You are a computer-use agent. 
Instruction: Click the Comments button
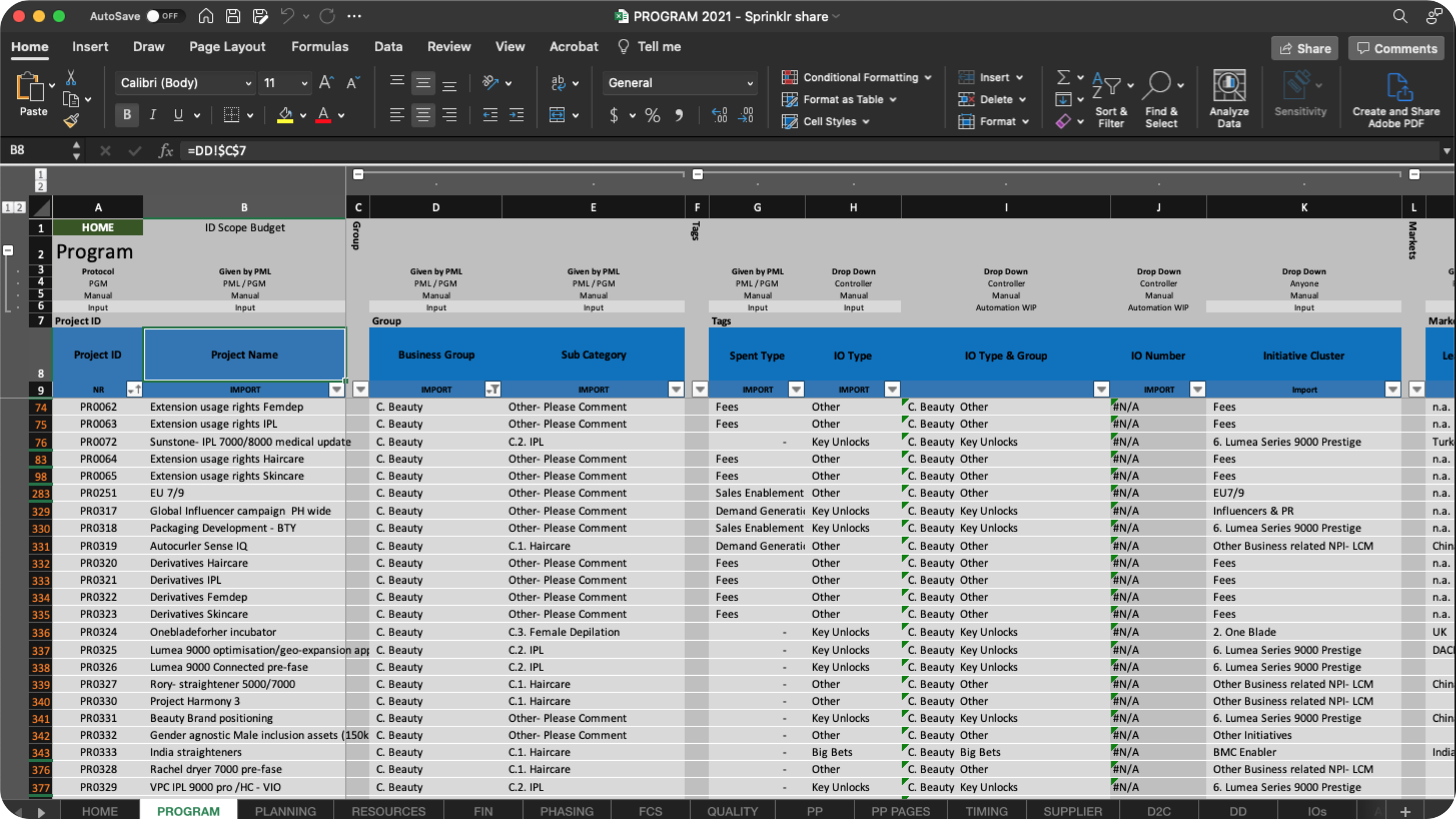1397,48
